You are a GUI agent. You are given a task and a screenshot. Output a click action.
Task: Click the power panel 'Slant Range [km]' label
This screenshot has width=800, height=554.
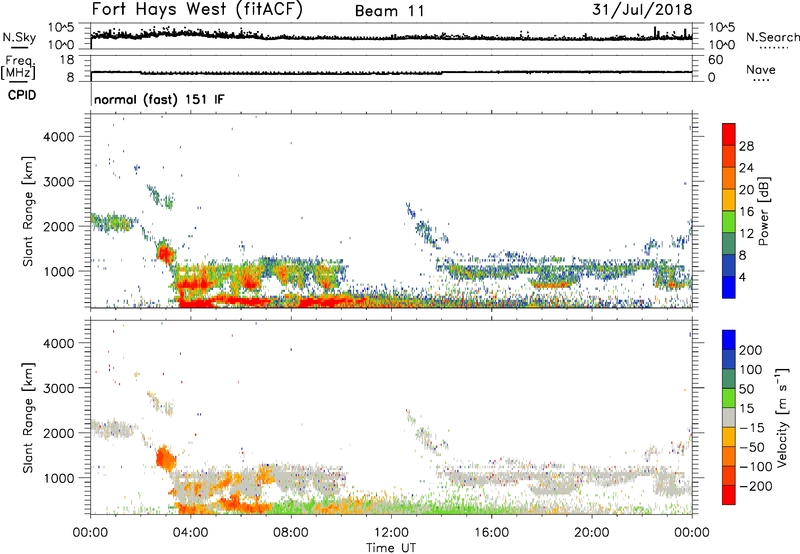pos(28,211)
